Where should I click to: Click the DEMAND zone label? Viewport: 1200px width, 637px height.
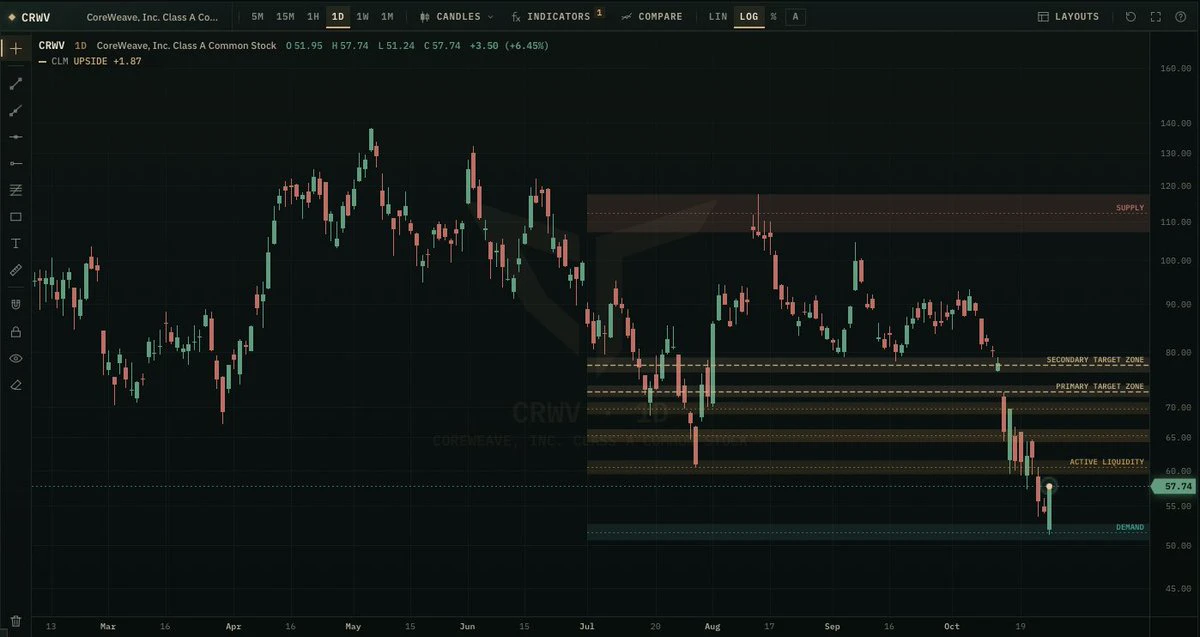(1130, 527)
